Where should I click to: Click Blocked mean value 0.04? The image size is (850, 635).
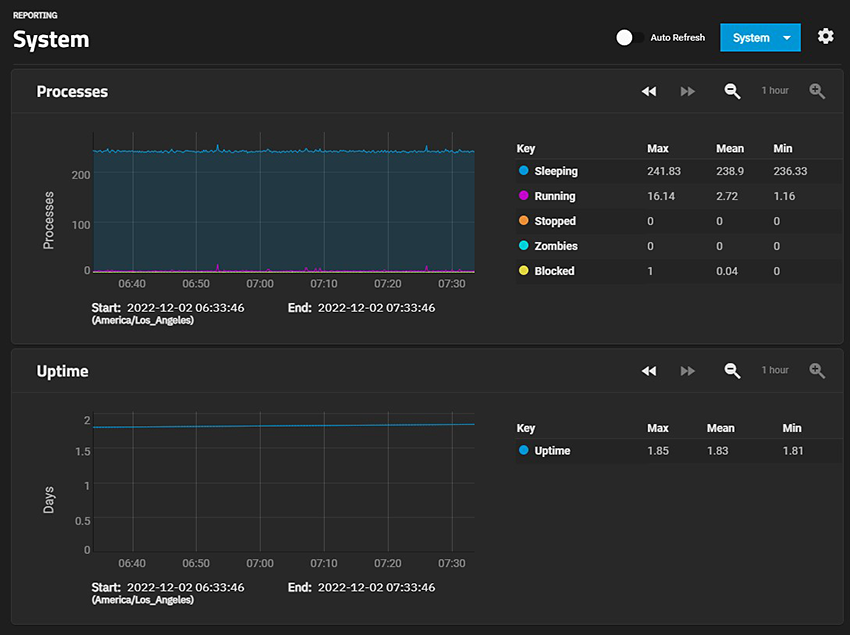726,271
